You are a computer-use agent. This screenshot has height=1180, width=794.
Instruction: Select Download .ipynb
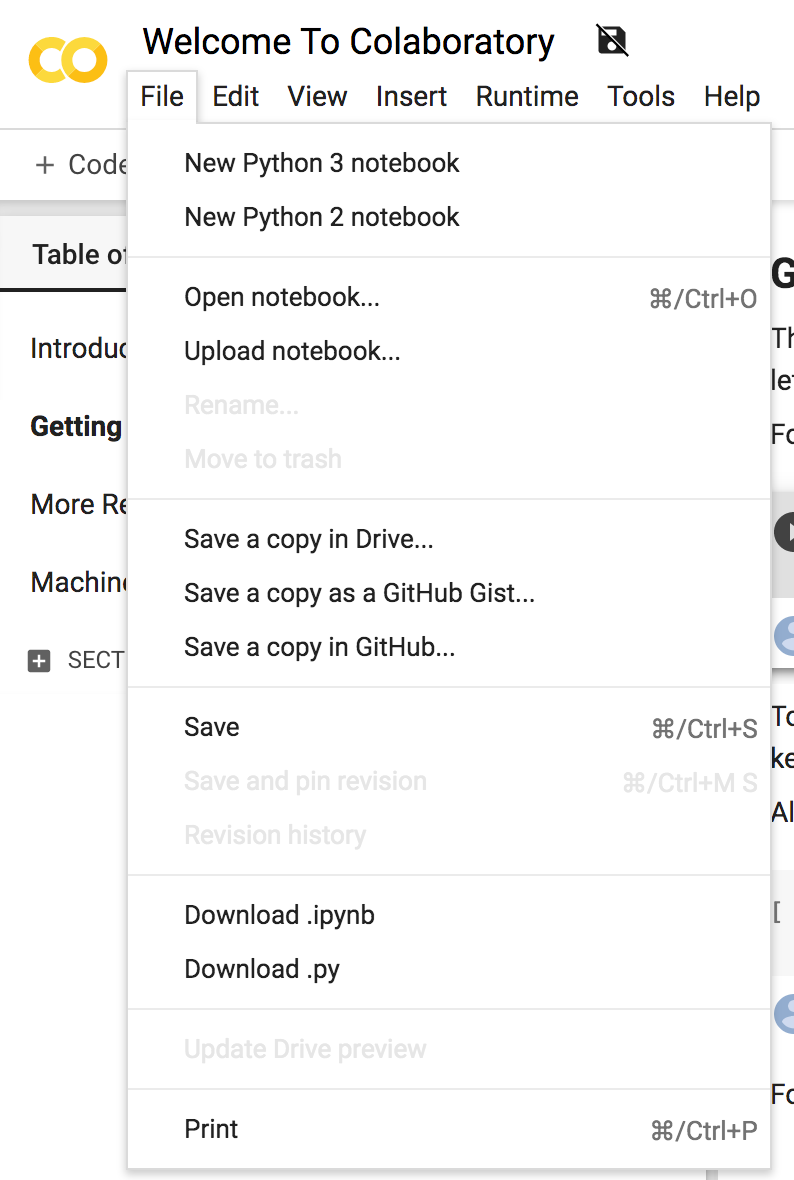279,914
